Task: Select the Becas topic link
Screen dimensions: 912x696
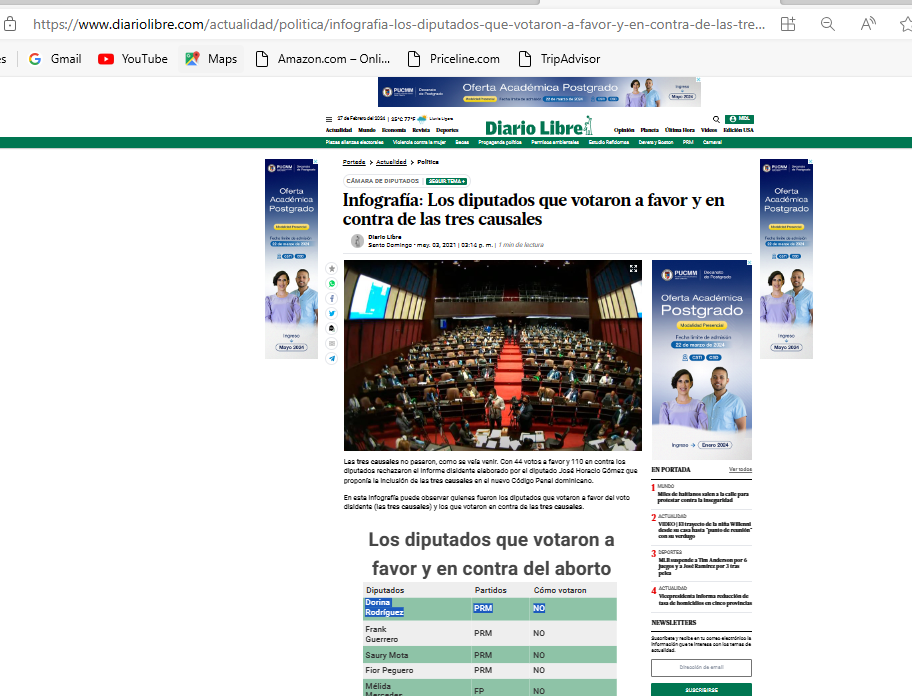Action: [462, 142]
